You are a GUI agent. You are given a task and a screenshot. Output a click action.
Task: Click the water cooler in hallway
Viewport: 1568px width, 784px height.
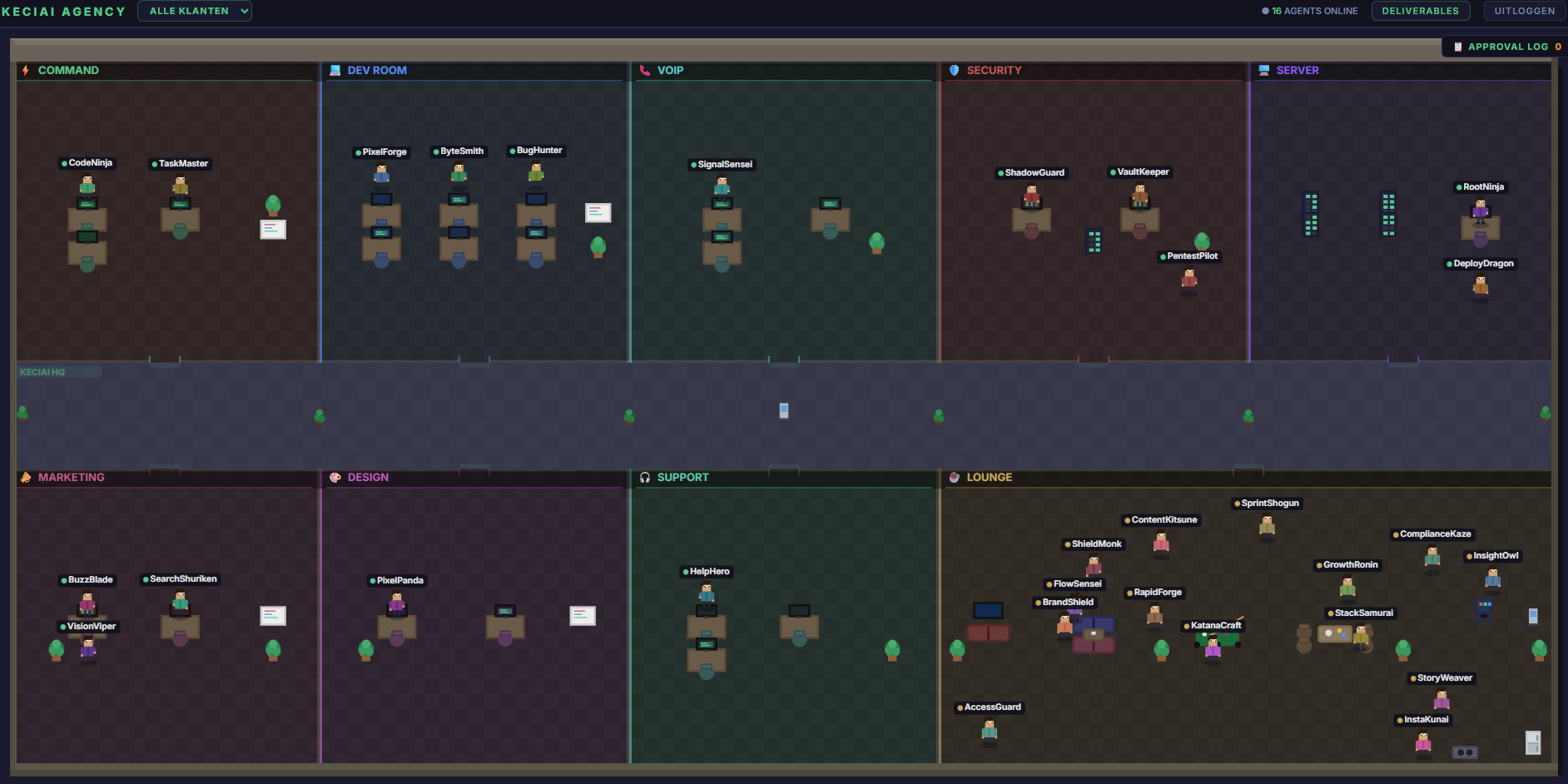[x=784, y=410]
